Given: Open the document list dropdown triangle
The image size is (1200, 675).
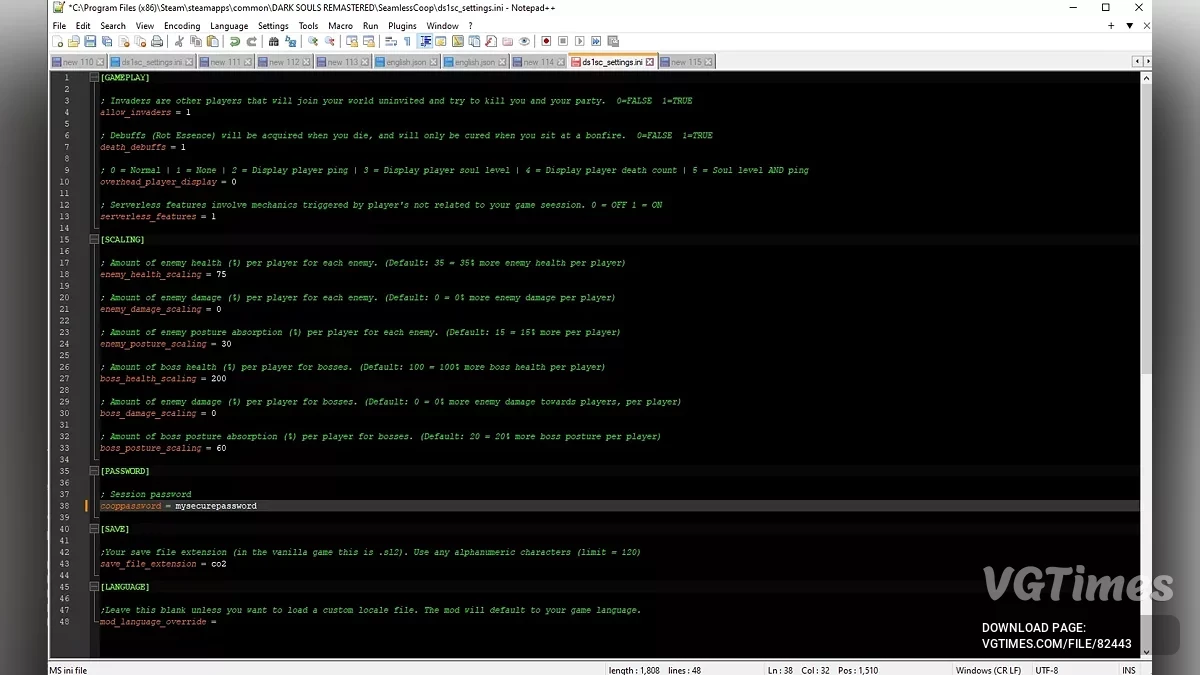Looking at the screenshot, I should 1129,26.
